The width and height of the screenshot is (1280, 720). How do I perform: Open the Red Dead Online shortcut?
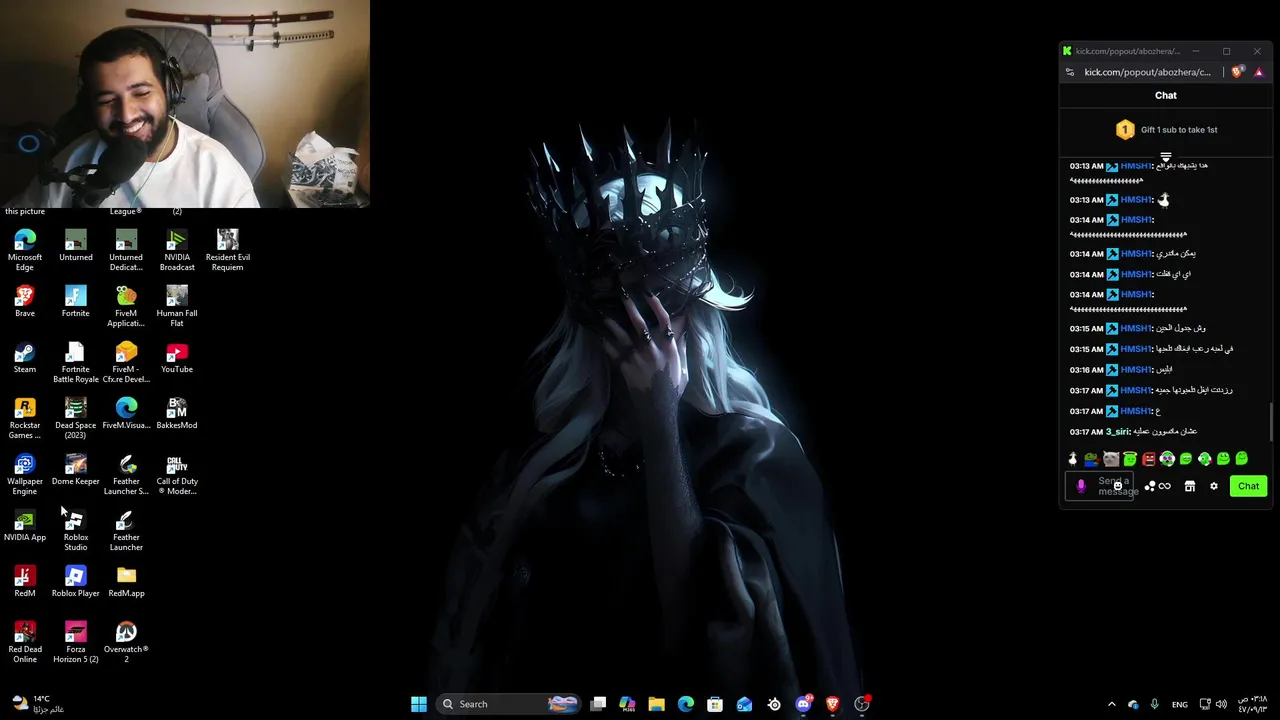[25, 642]
